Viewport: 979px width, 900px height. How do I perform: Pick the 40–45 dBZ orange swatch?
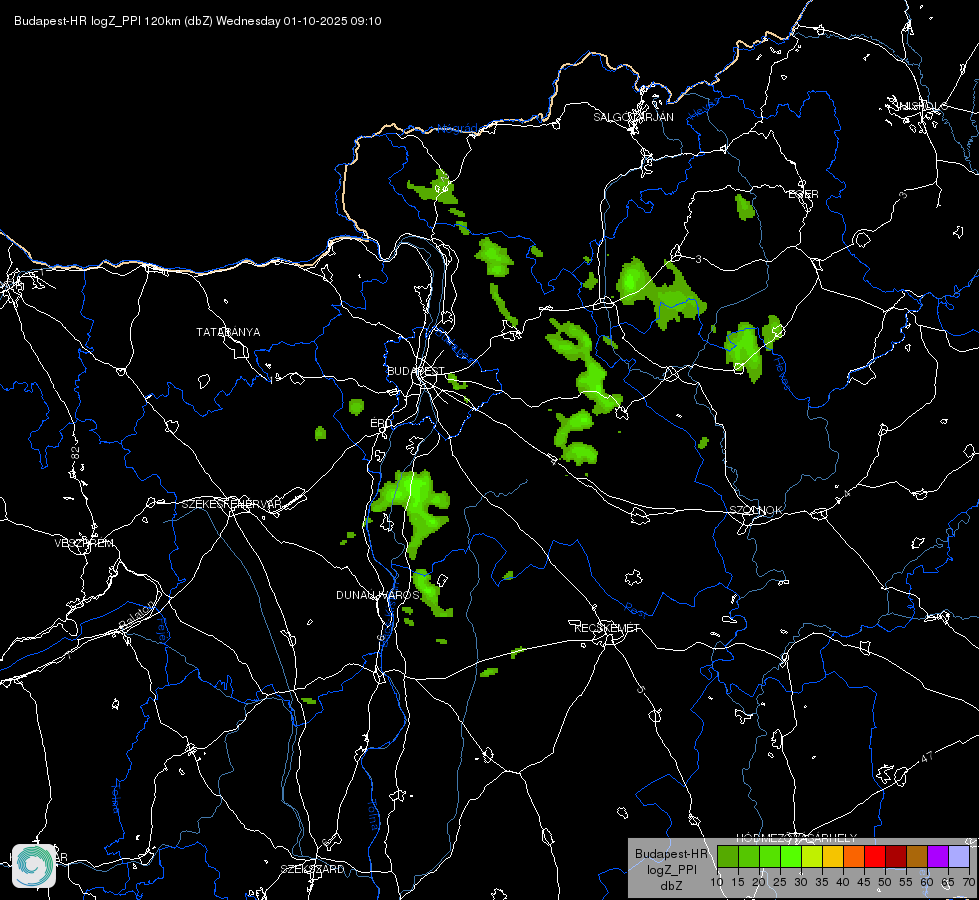[x=854, y=856]
